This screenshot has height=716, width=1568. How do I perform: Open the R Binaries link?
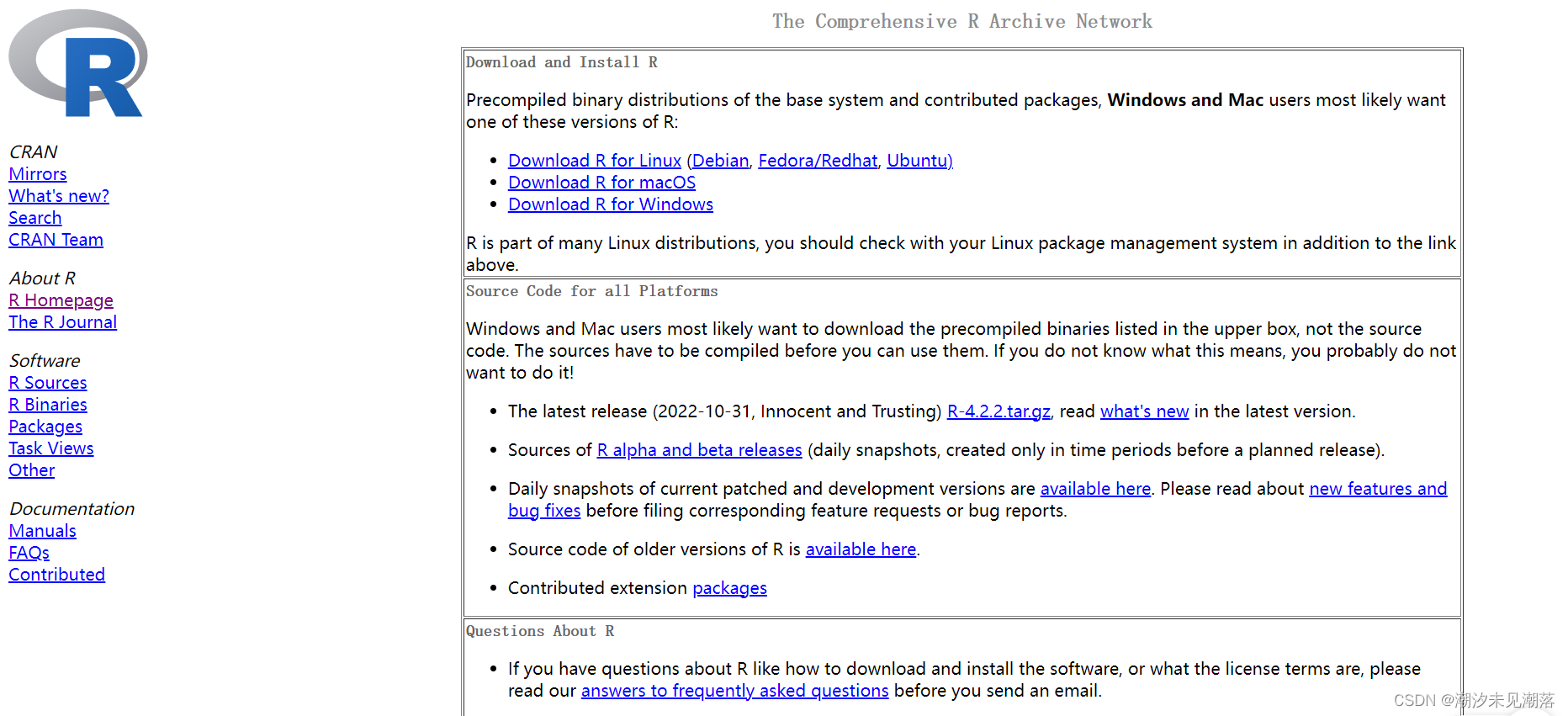(48, 405)
